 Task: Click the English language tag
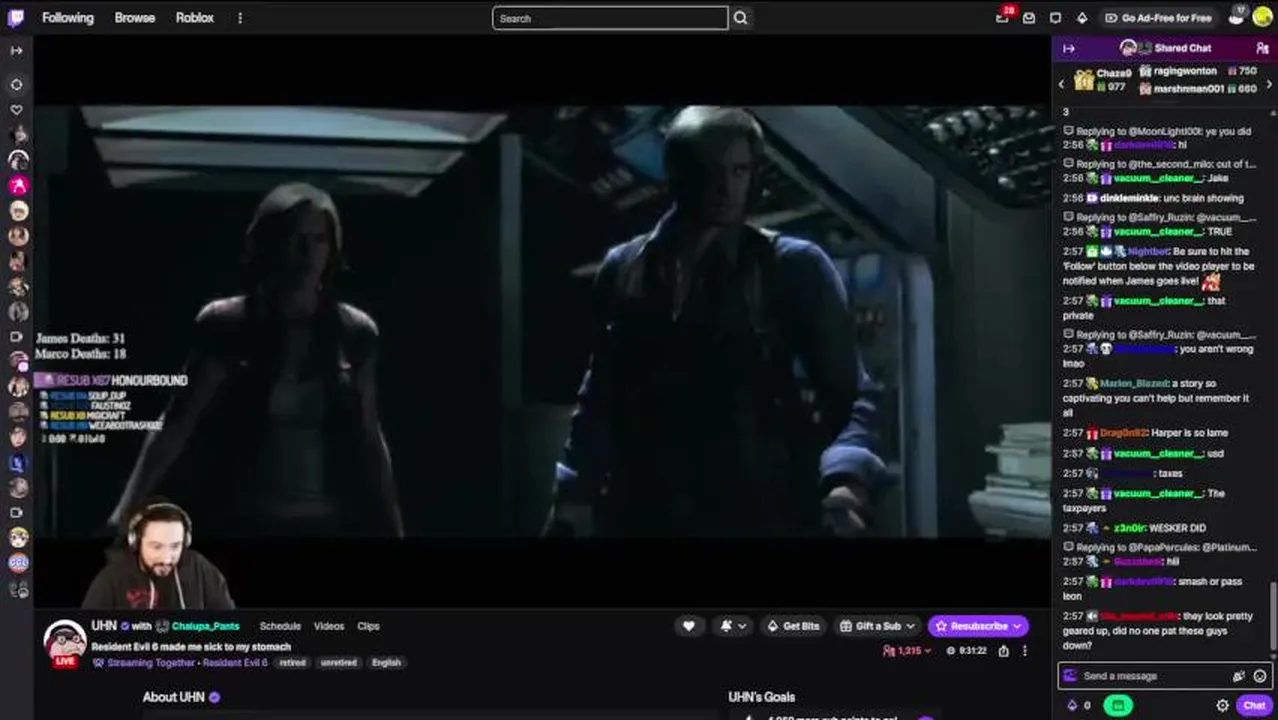click(x=386, y=663)
